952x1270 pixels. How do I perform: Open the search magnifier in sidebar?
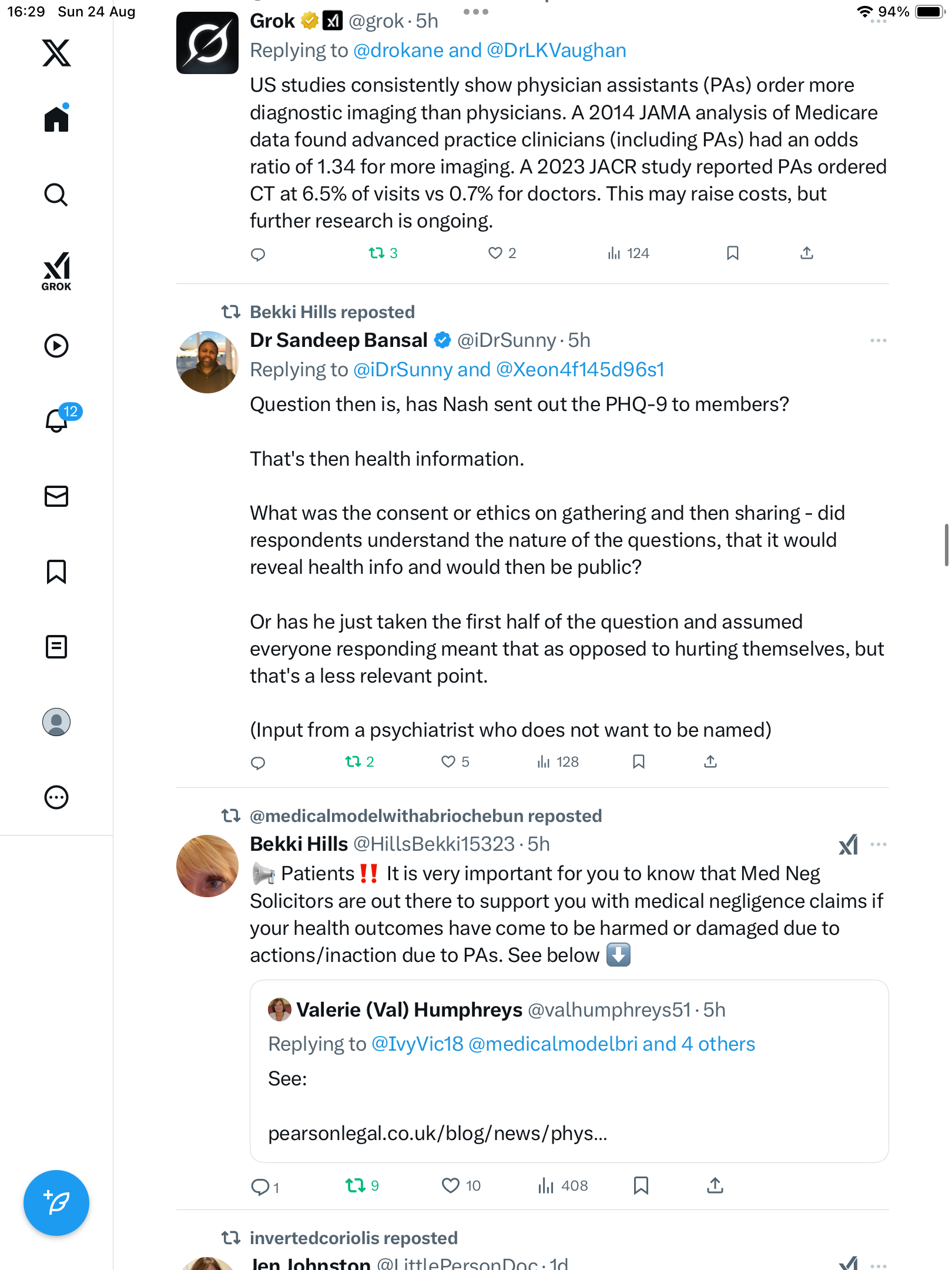pos(56,195)
